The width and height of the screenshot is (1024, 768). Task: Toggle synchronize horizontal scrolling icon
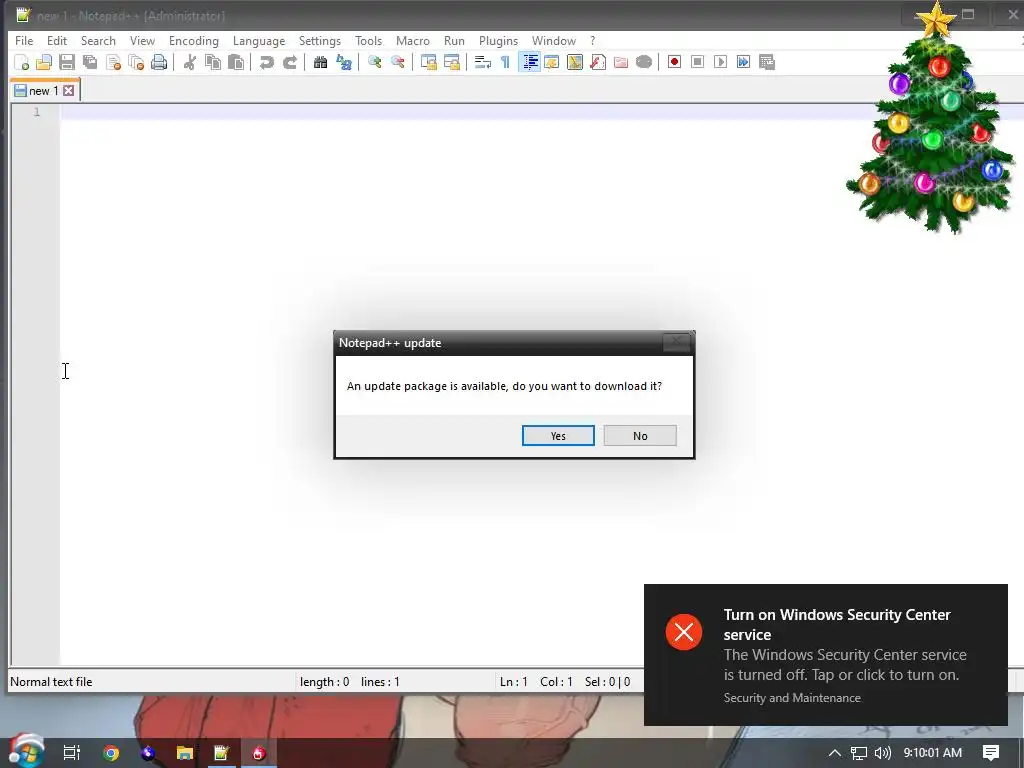(x=451, y=62)
